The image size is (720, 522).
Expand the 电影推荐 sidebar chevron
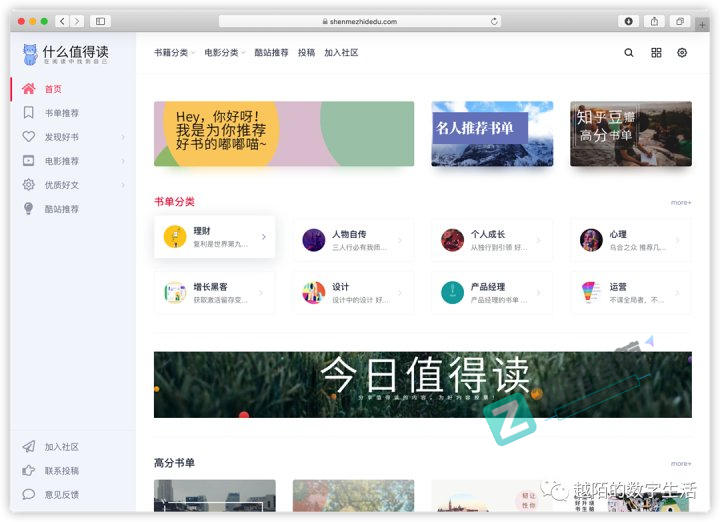(123, 161)
